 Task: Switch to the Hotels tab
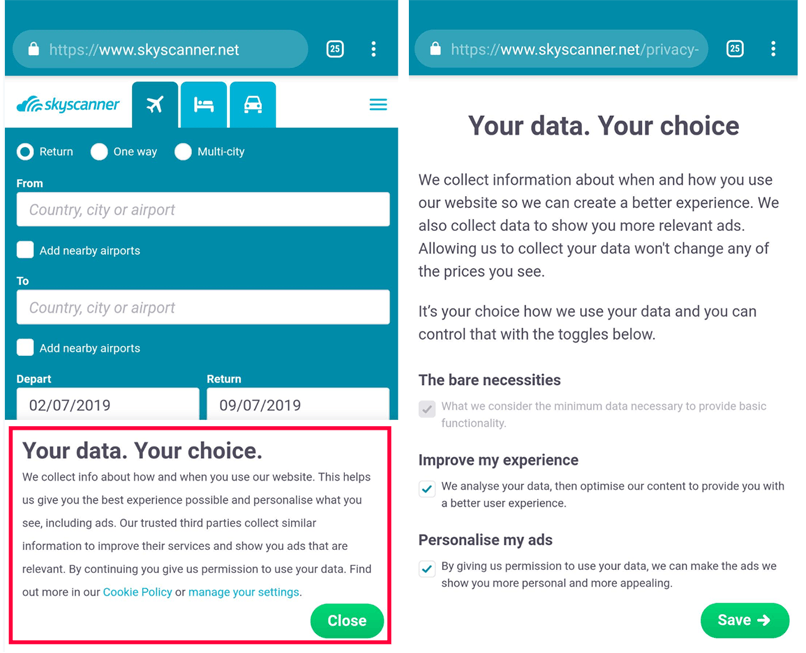tap(204, 105)
